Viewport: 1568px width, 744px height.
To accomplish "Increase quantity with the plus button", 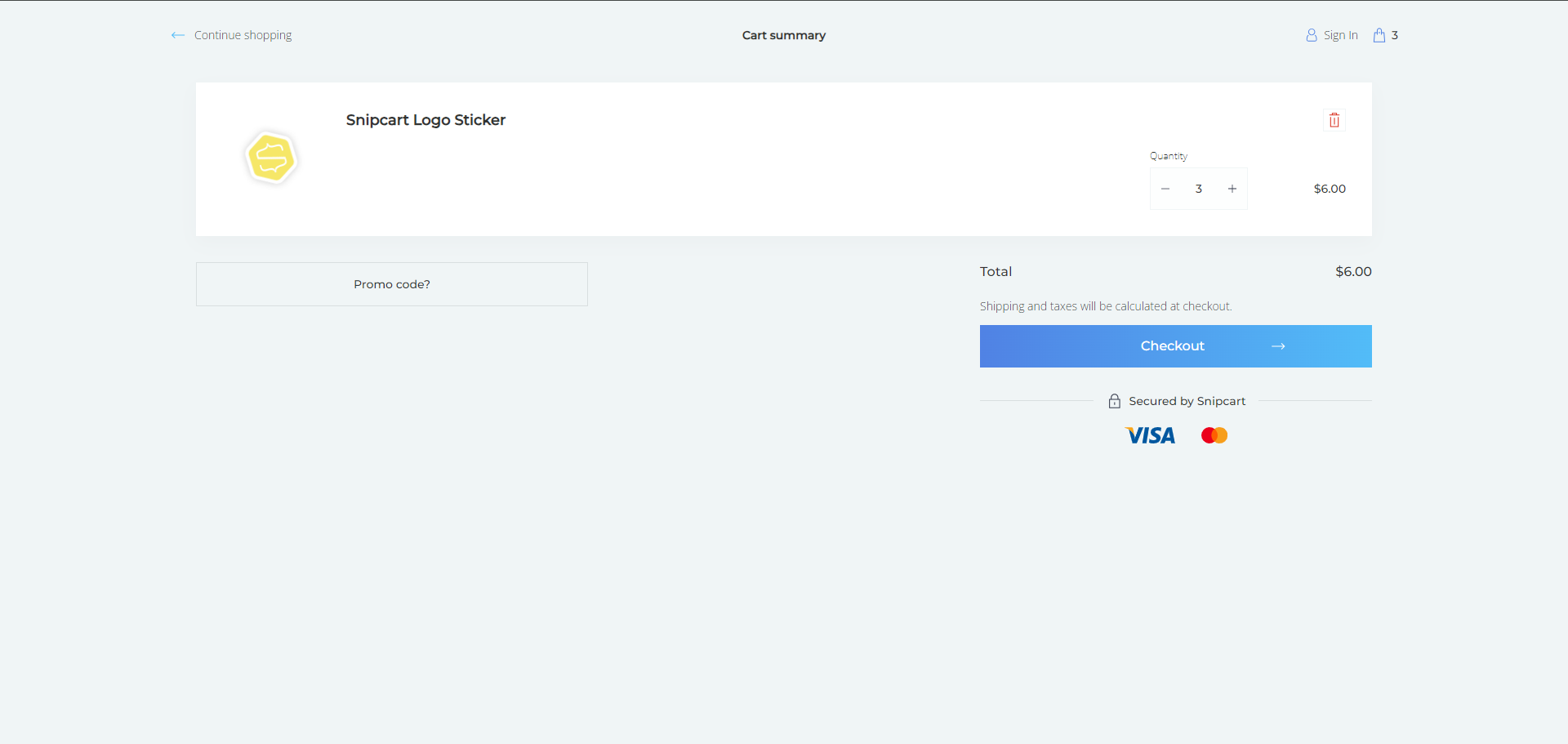I will tap(1232, 189).
